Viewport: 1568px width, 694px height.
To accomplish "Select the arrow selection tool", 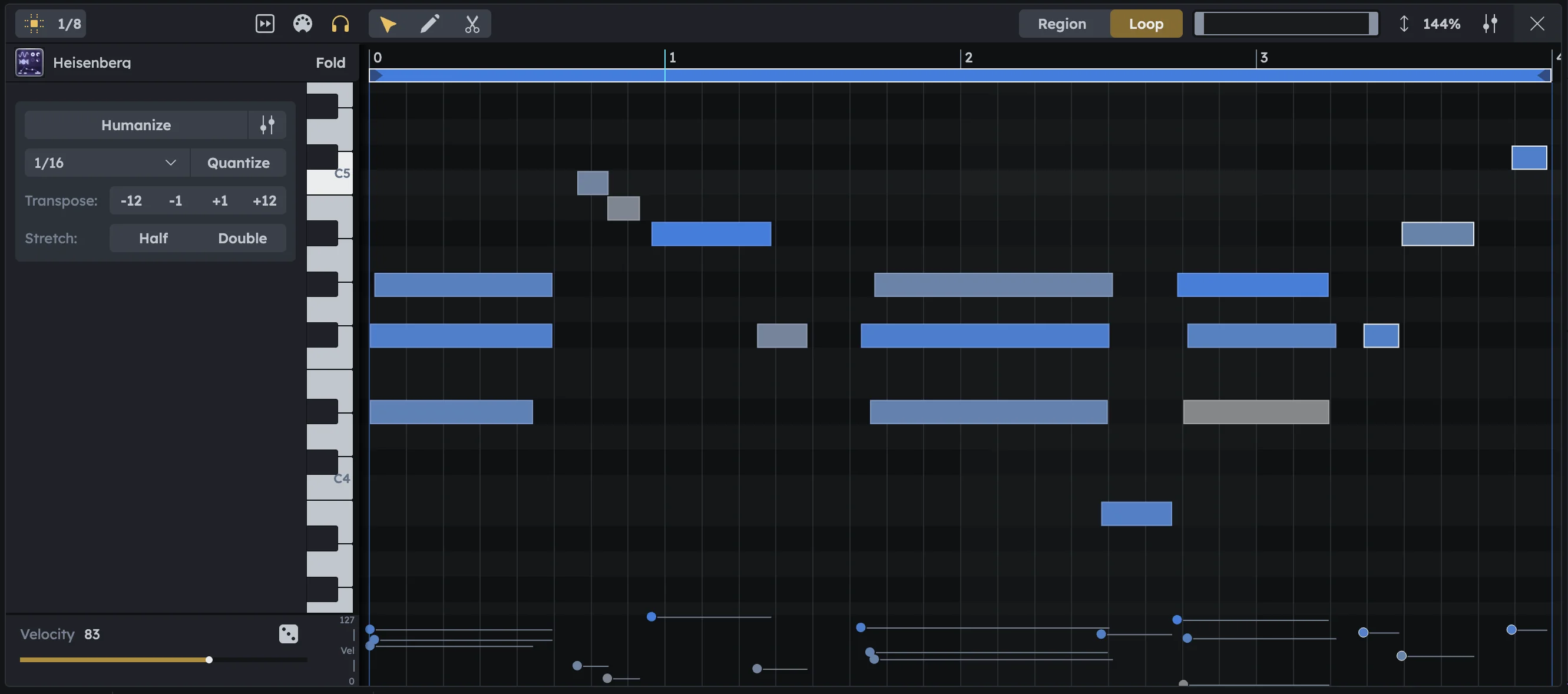I will pyautogui.click(x=387, y=24).
